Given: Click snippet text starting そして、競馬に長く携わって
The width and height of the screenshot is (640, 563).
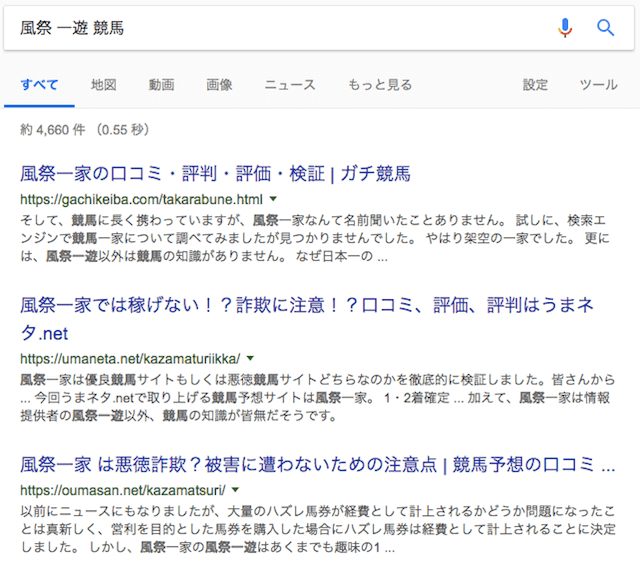Looking at the screenshot, I should pyautogui.click(x=315, y=238).
